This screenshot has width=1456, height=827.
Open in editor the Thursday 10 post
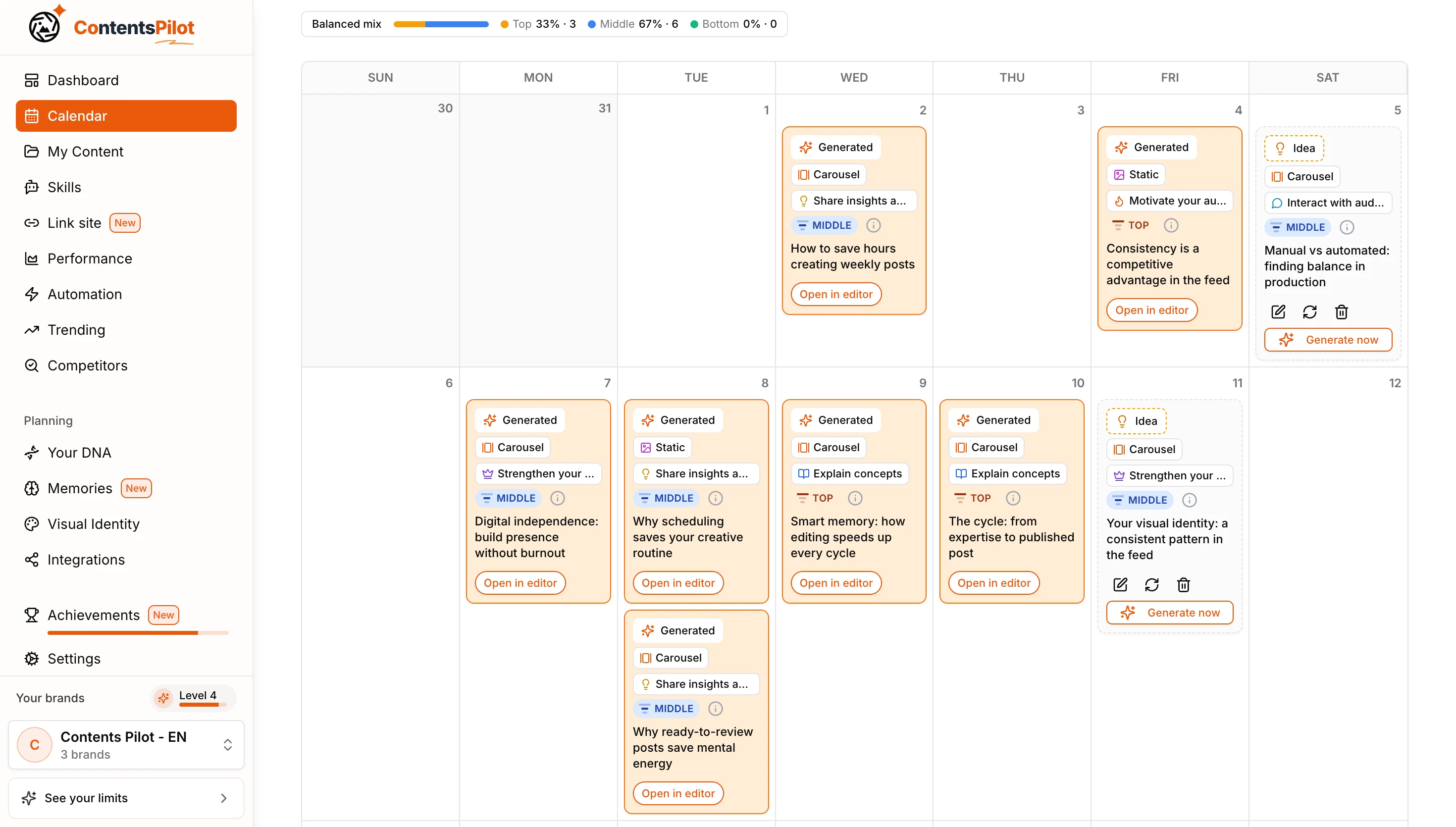pos(994,583)
